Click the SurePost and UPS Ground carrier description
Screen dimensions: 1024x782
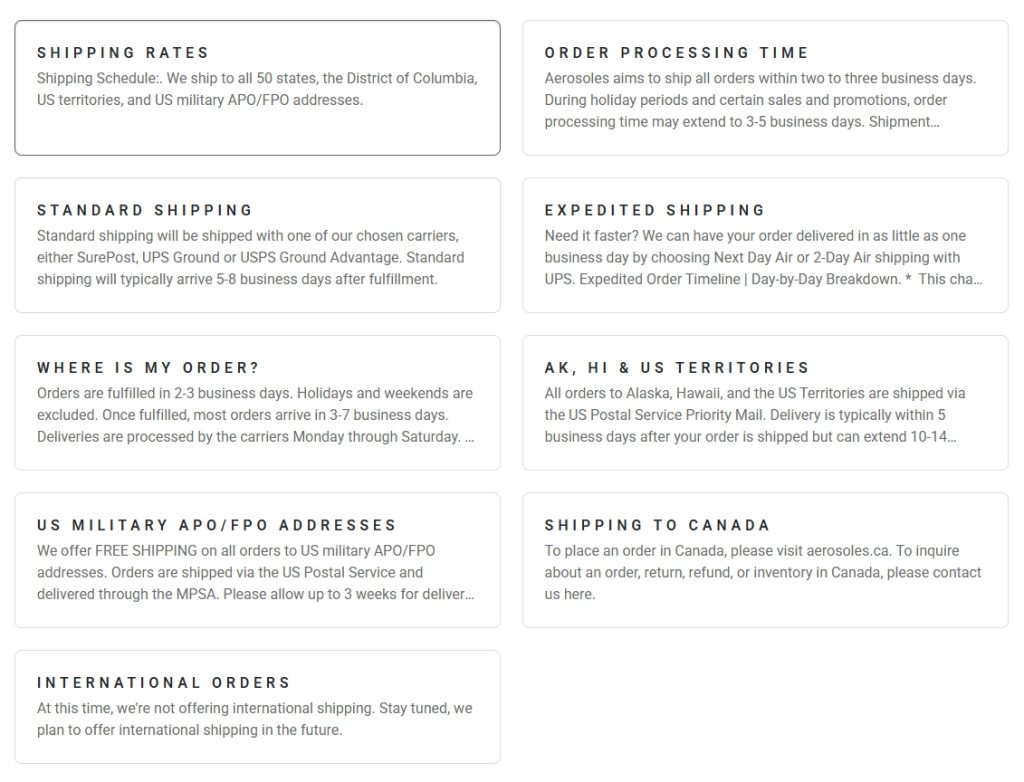pos(251,258)
